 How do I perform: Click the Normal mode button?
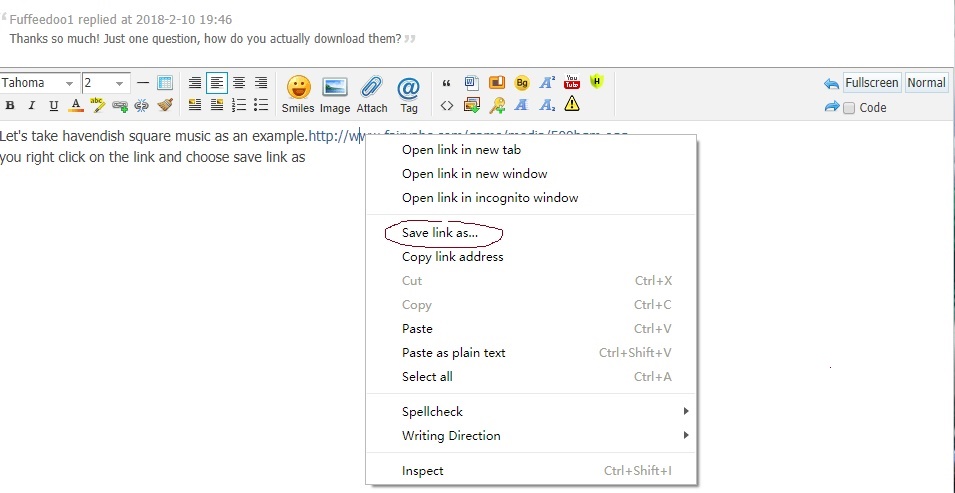coord(926,83)
